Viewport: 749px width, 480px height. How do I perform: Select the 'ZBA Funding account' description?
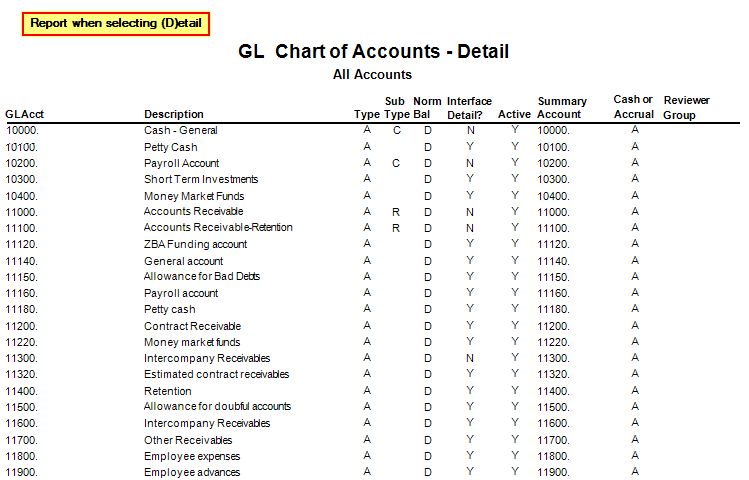195,245
